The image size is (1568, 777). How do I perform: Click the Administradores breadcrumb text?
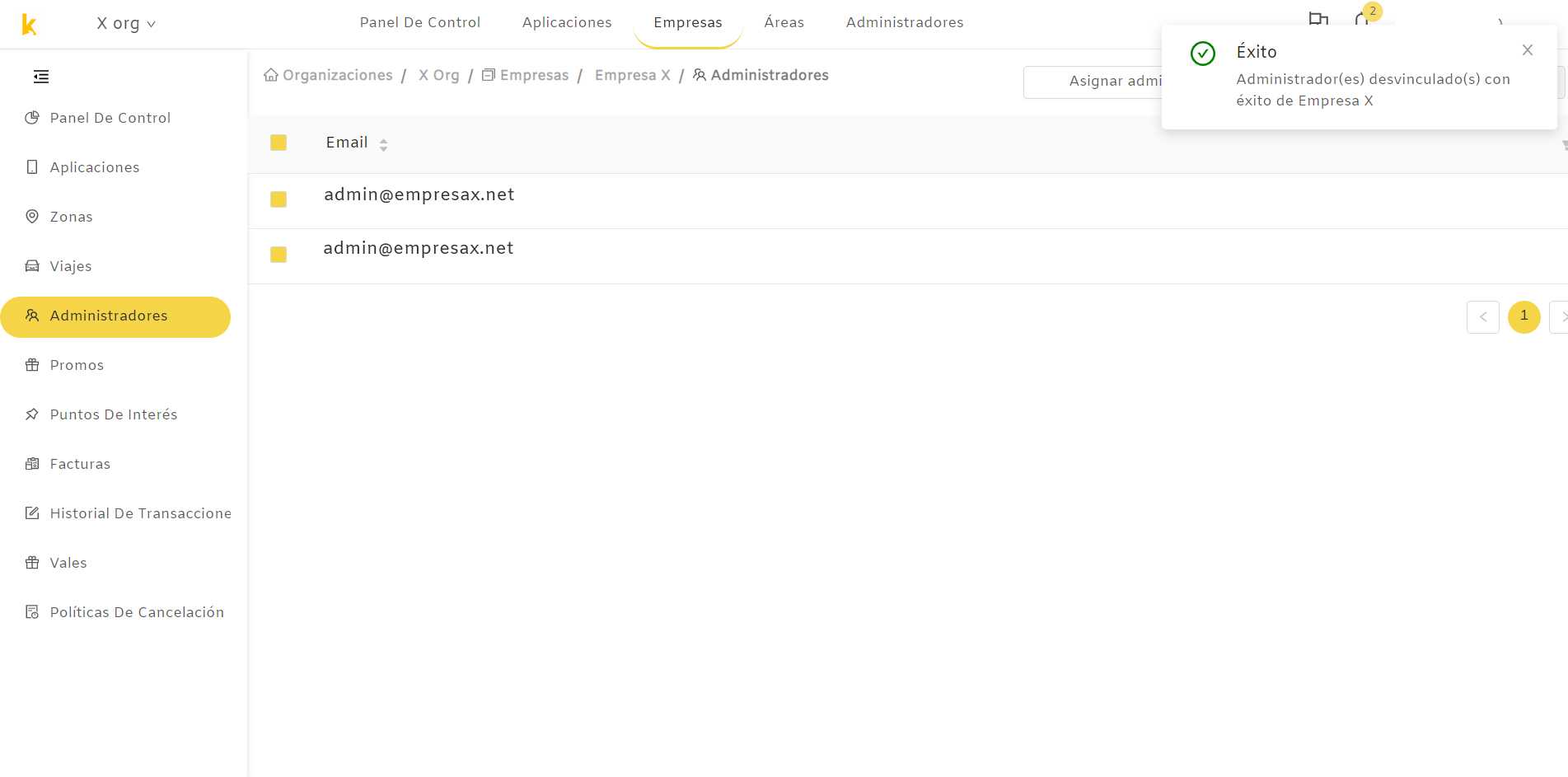pyautogui.click(x=770, y=75)
